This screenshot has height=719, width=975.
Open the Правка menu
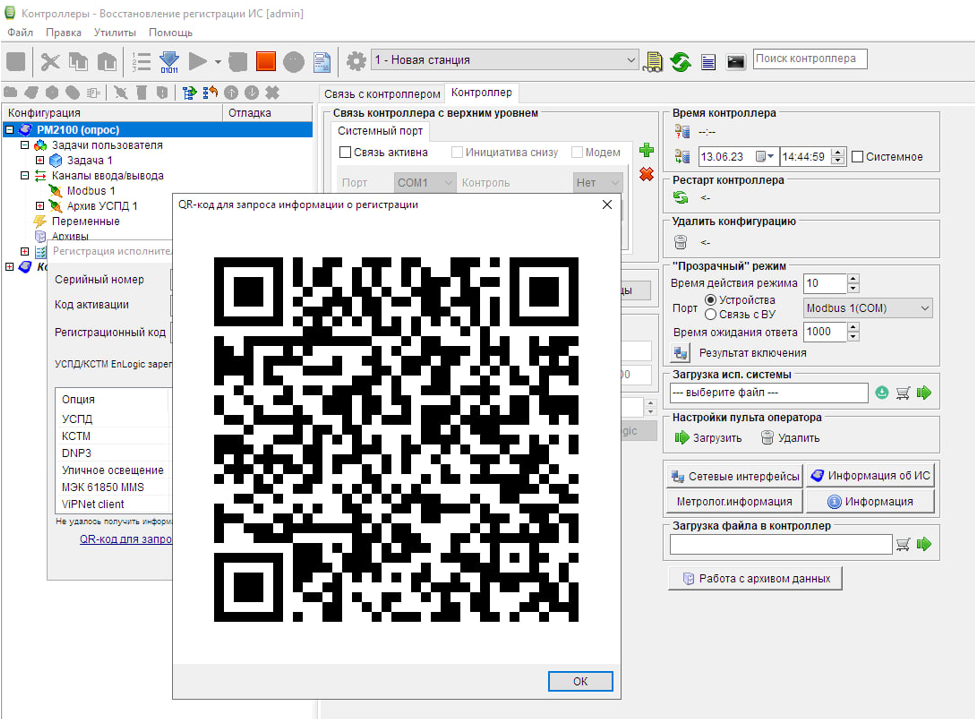click(x=63, y=32)
